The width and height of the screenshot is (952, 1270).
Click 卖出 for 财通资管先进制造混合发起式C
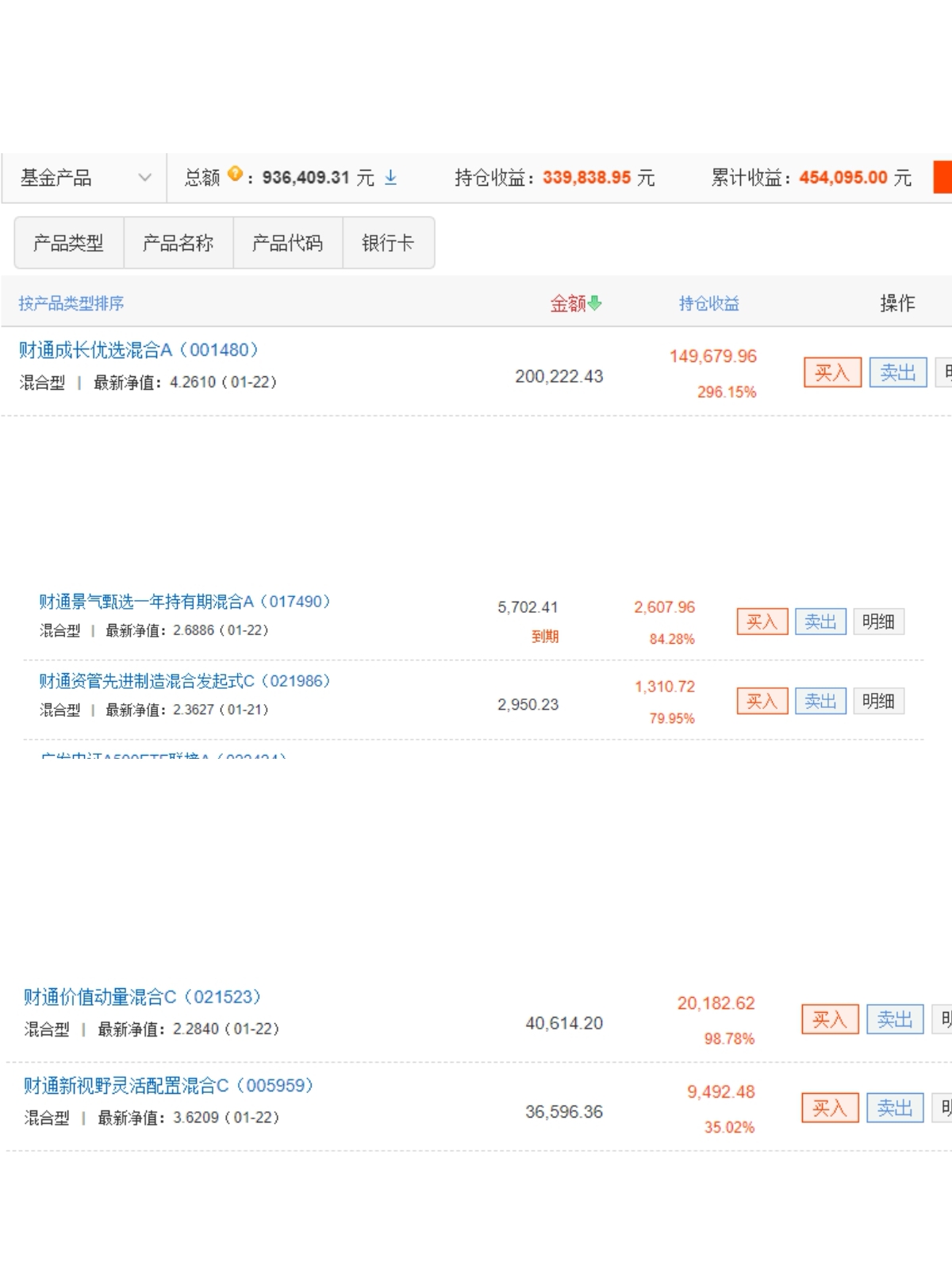[x=821, y=701]
